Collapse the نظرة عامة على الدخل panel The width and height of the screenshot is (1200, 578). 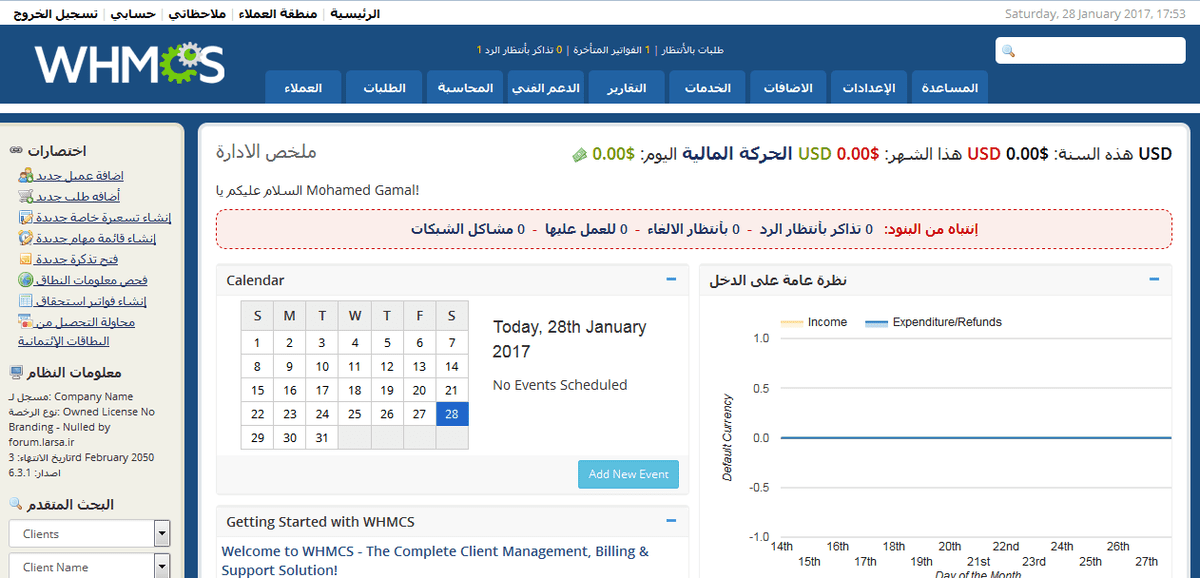pos(1154,280)
